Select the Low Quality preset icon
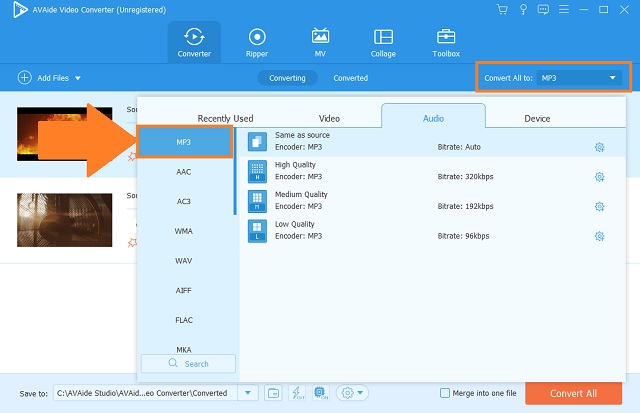Screen dimensions: 640x413 pos(257,231)
